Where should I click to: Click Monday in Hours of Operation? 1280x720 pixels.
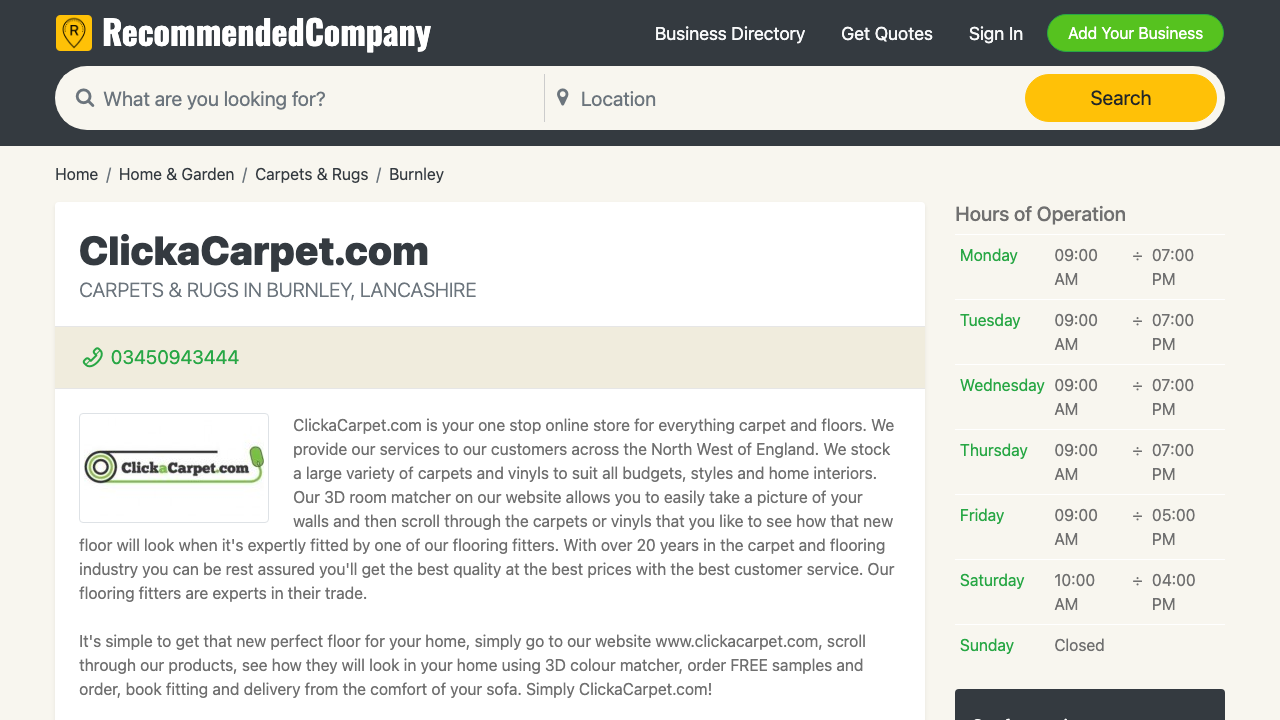point(988,255)
